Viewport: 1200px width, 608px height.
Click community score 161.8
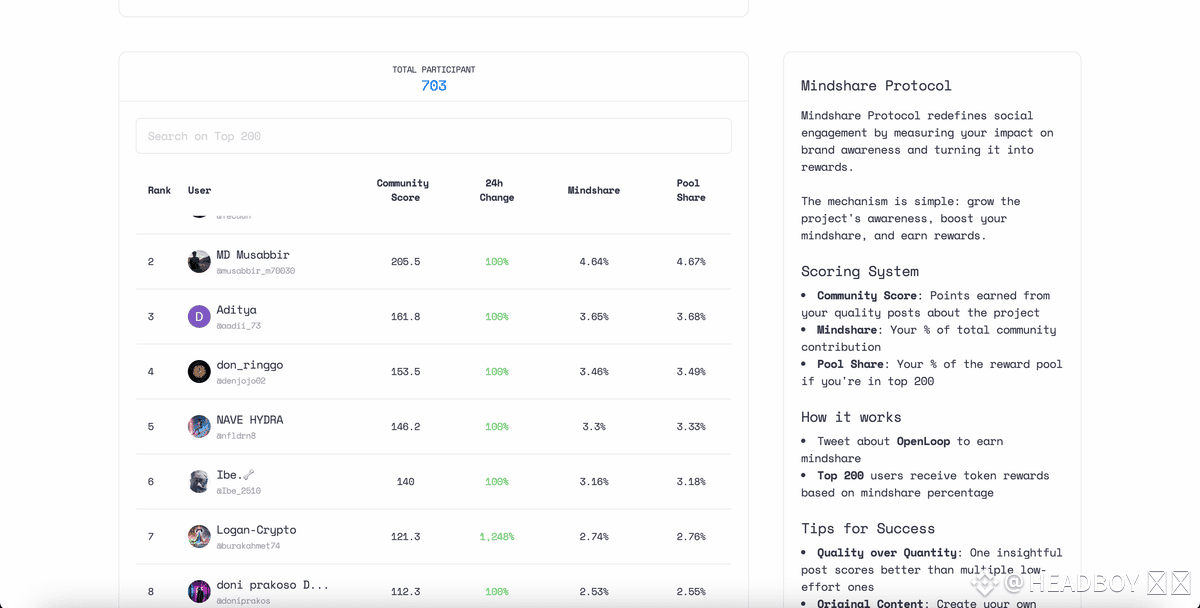point(405,317)
